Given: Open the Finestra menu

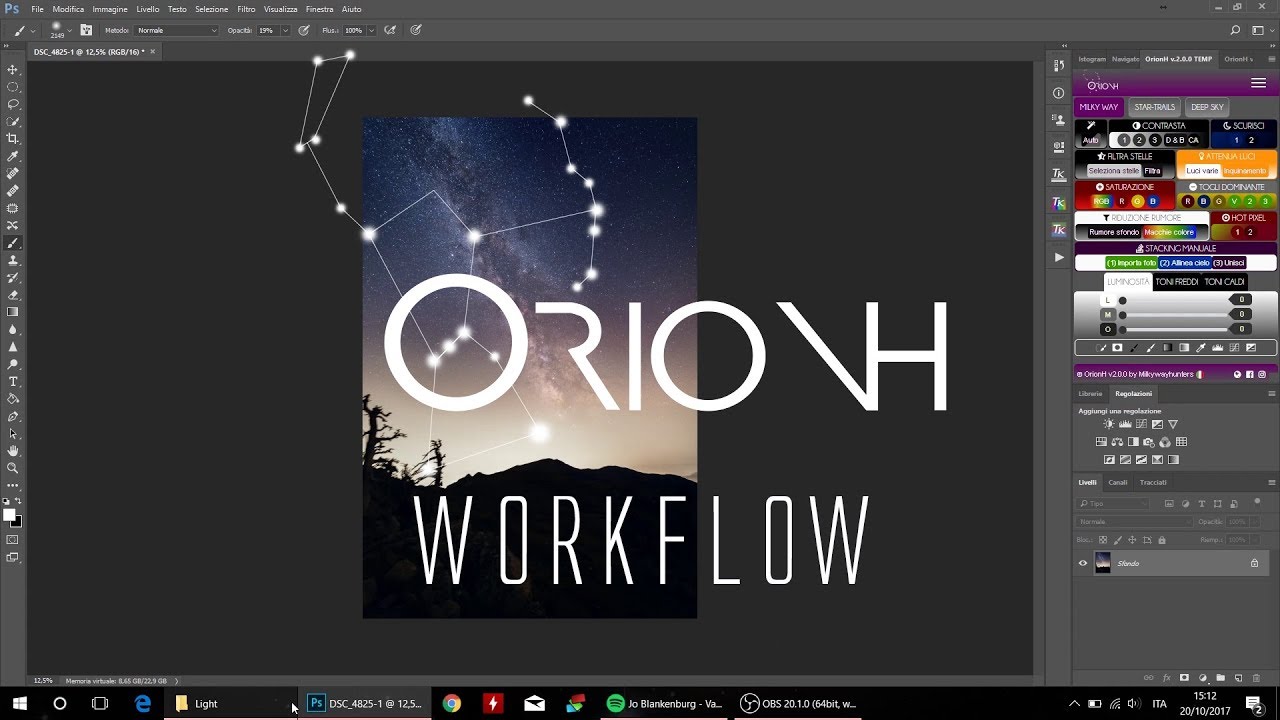Looking at the screenshot, I should point(320,9).
